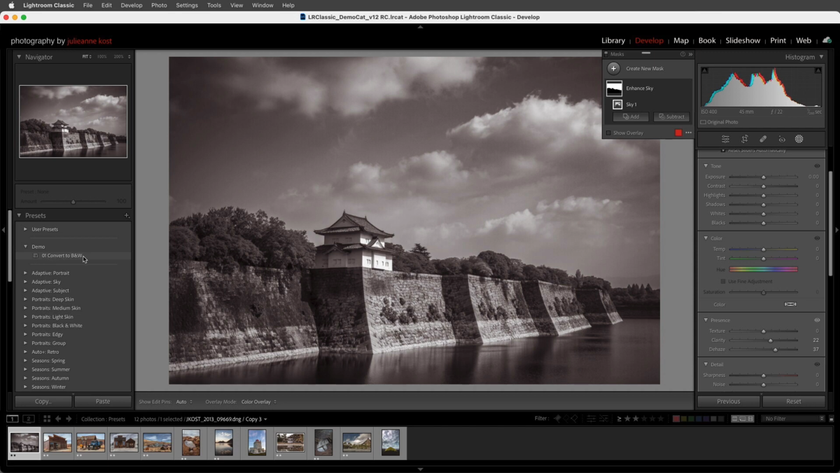Collapse the Demo presets group
The width and height of the screenshot is (840, 473).
[x=25, y=246]
